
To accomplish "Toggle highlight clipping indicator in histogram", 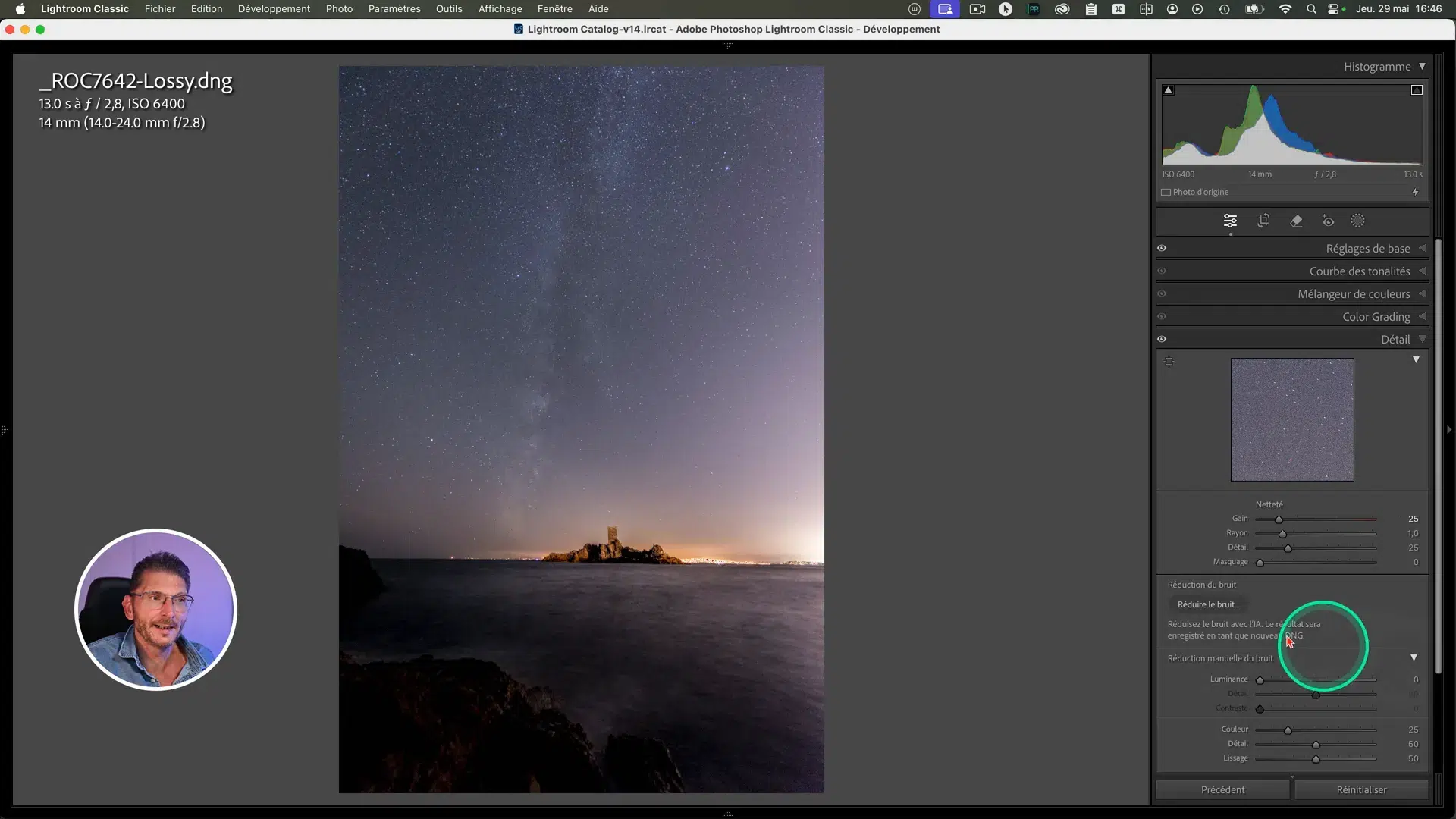I will coord(1417,90).
